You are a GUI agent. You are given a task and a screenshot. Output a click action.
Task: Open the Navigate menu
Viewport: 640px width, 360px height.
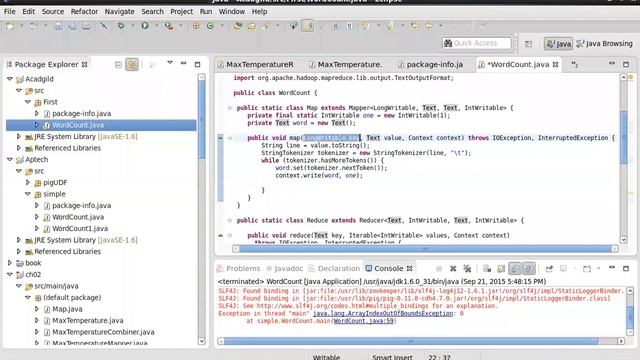coord(119,11)
